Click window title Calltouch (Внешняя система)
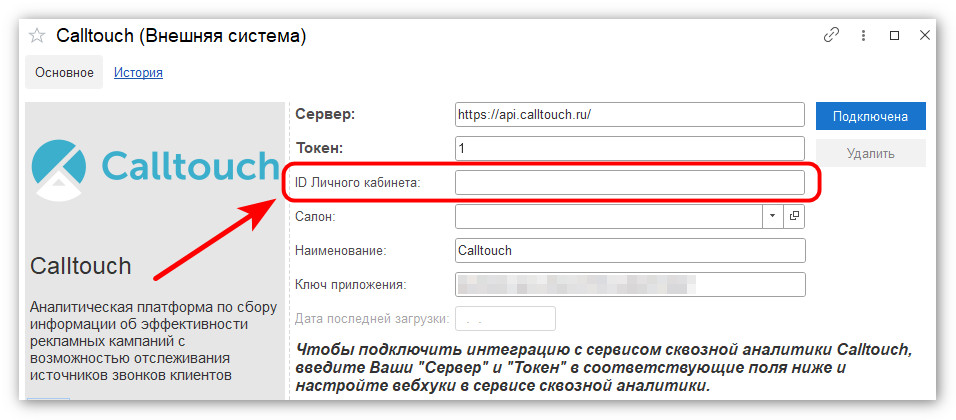Image resolution: width=956 pixels, height=420 pixels. (x=181, y=36)
